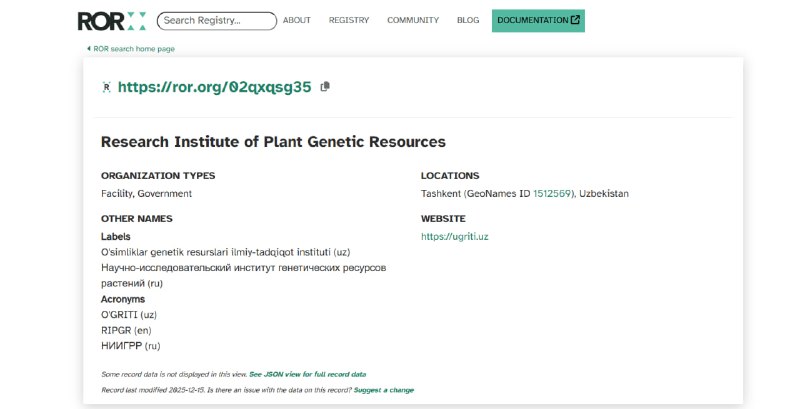
Task: Click the Search Registry input field
Action: 216,21
